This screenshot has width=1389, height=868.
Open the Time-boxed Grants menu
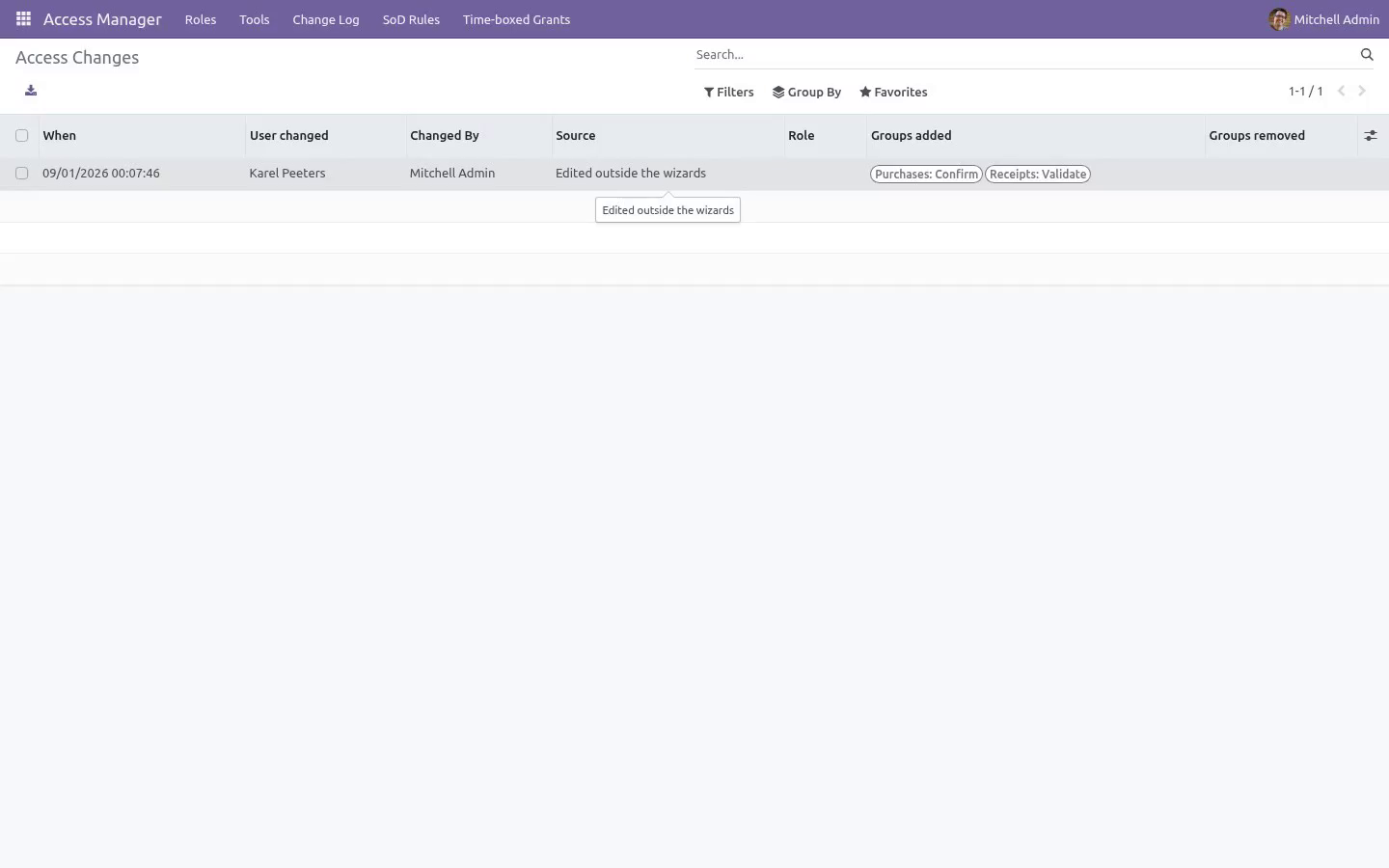516,19
